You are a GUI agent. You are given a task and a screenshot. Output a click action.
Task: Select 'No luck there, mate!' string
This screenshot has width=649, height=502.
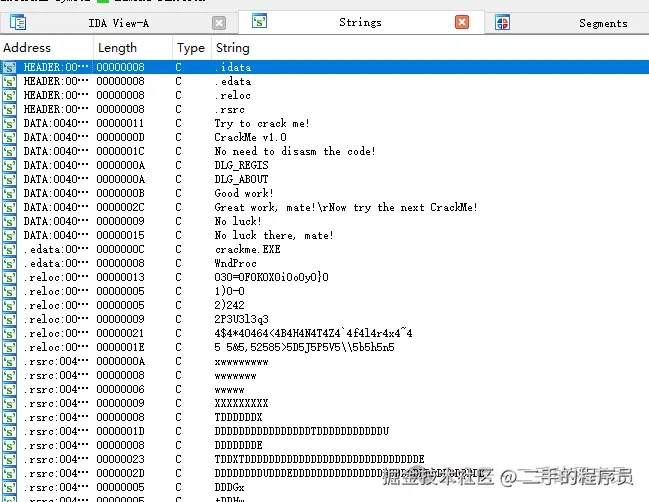(274, 235)
